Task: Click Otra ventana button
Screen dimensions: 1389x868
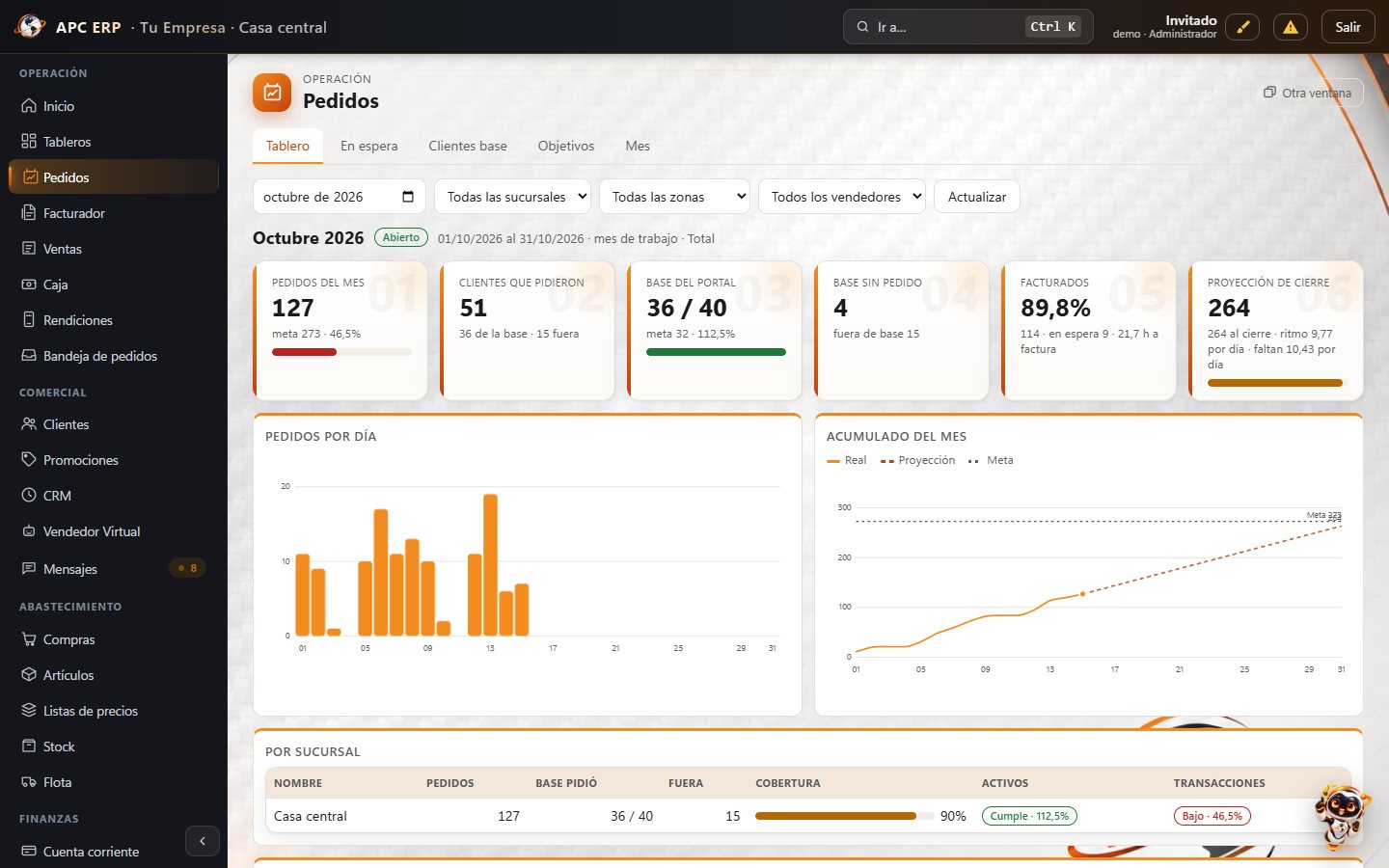Action: tap(1307, 93)
